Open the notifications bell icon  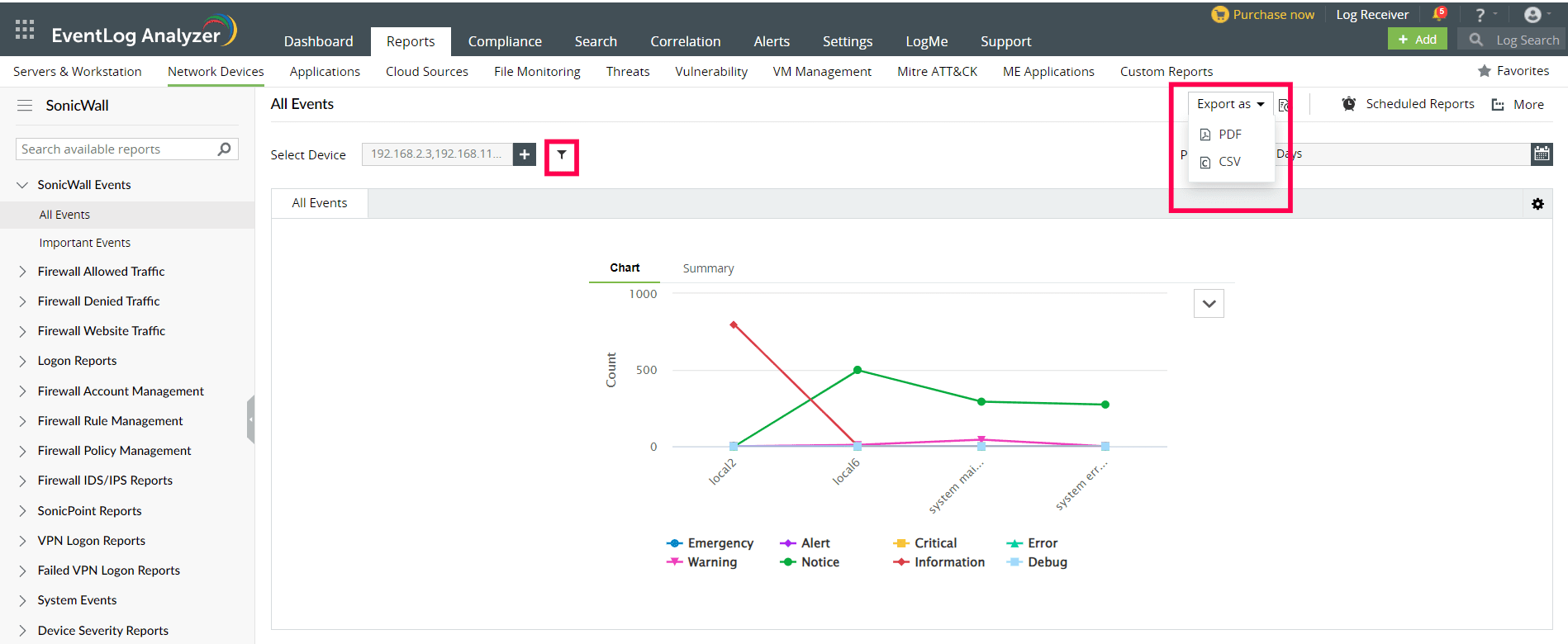(x=1438, y=14)
